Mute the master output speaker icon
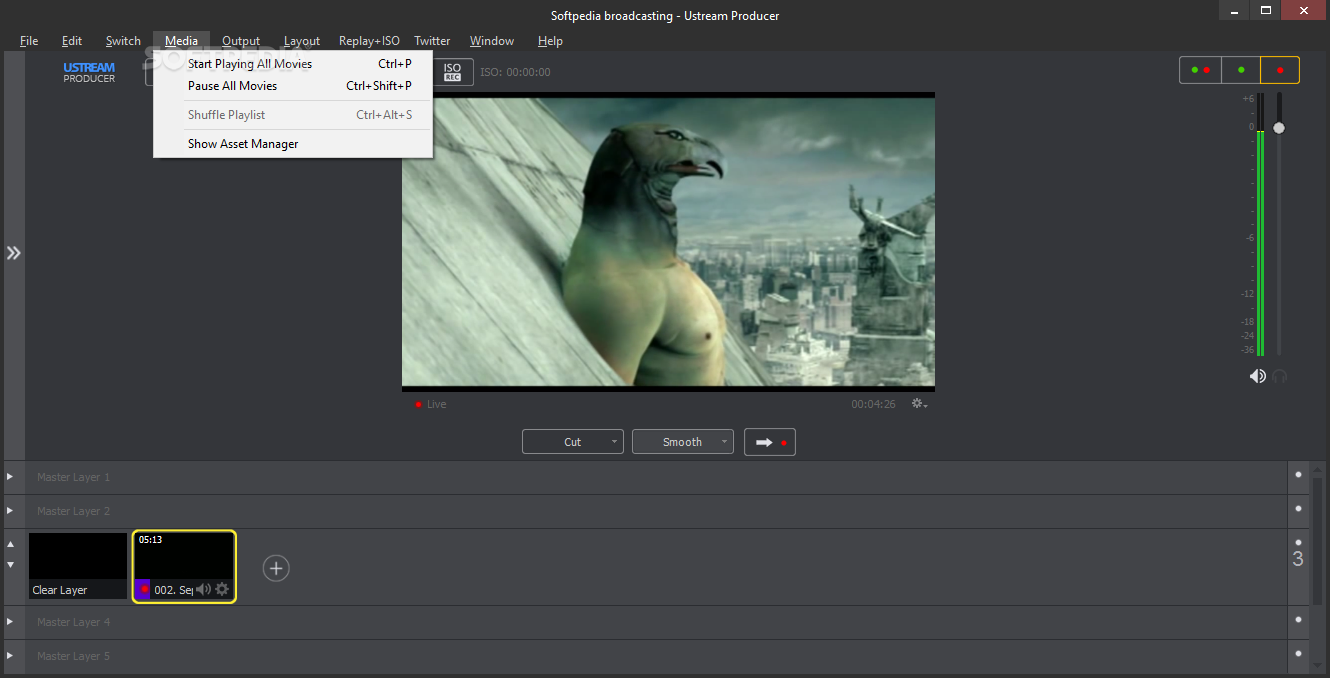The width and height of the screenshot is (1330, 678). 1257,376
